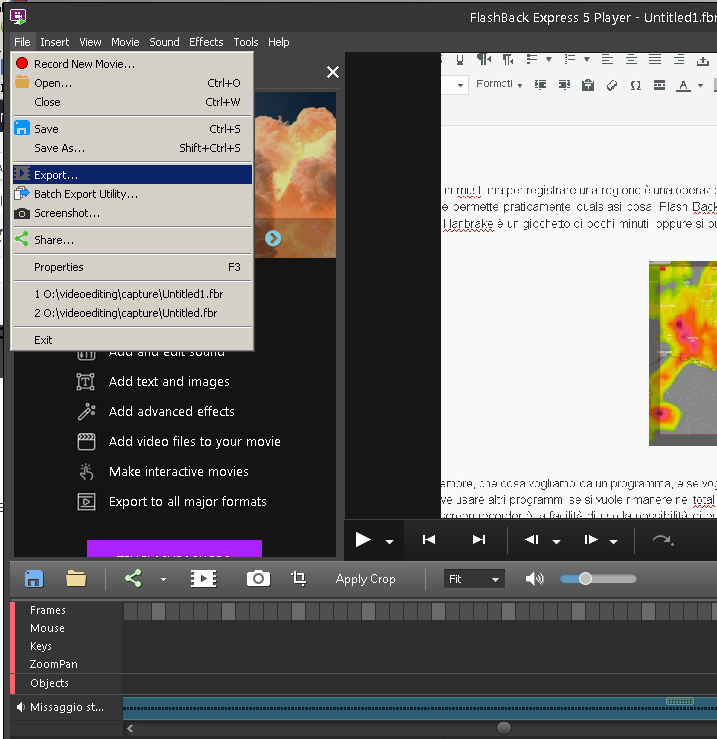This screenshot has height=739, width=717.
Task: Expand the play options dropdown arrow
Action: (389, 542)
